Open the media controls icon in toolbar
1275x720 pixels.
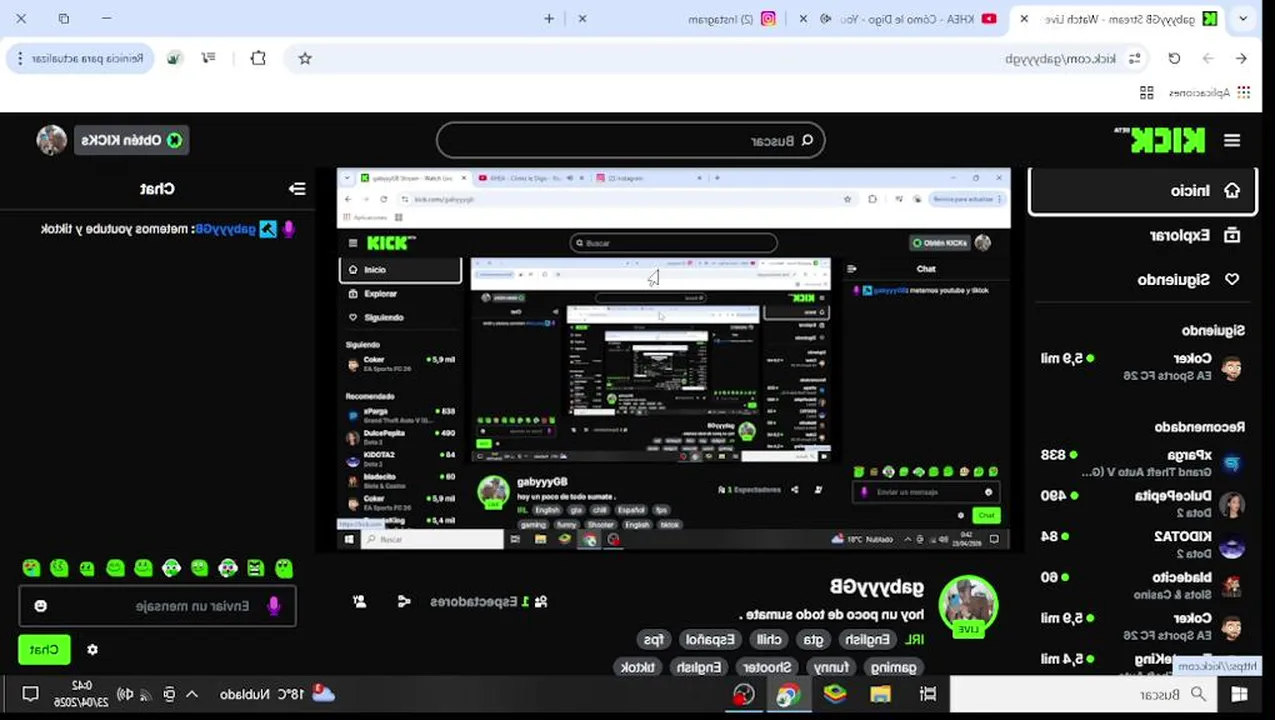click(x=208, y=58)
